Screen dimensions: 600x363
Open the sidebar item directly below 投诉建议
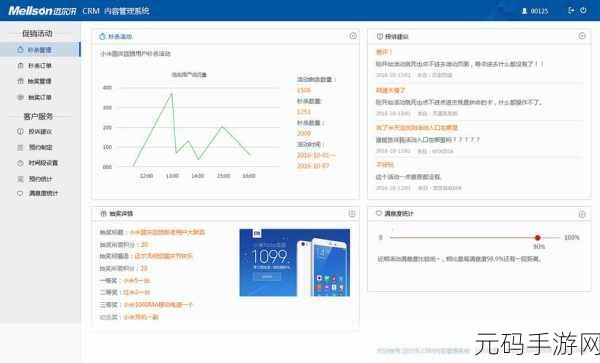tap(41, 148)
